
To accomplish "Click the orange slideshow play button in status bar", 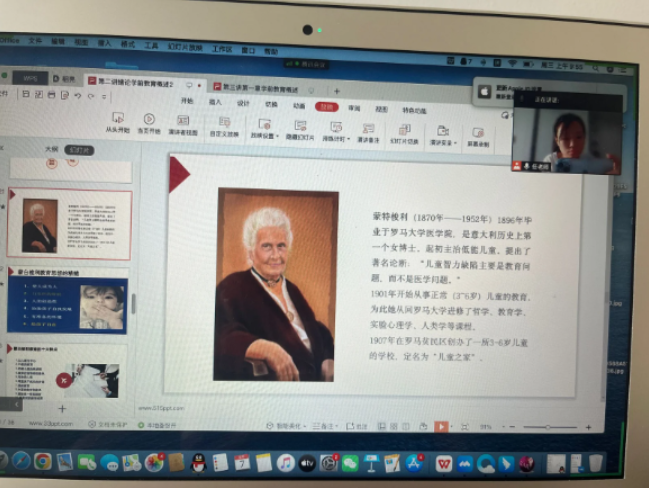I will (441, 427).
